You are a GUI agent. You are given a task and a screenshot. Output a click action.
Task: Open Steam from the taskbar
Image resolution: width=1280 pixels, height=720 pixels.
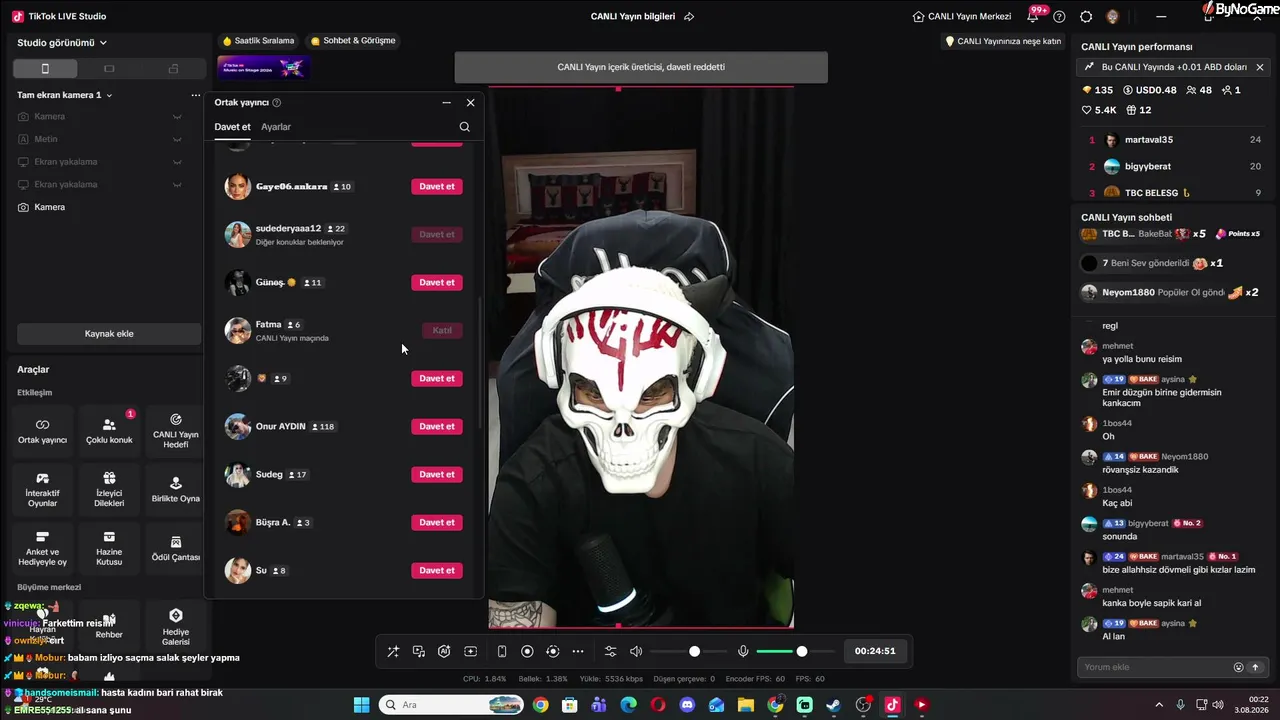coord(833,705)
